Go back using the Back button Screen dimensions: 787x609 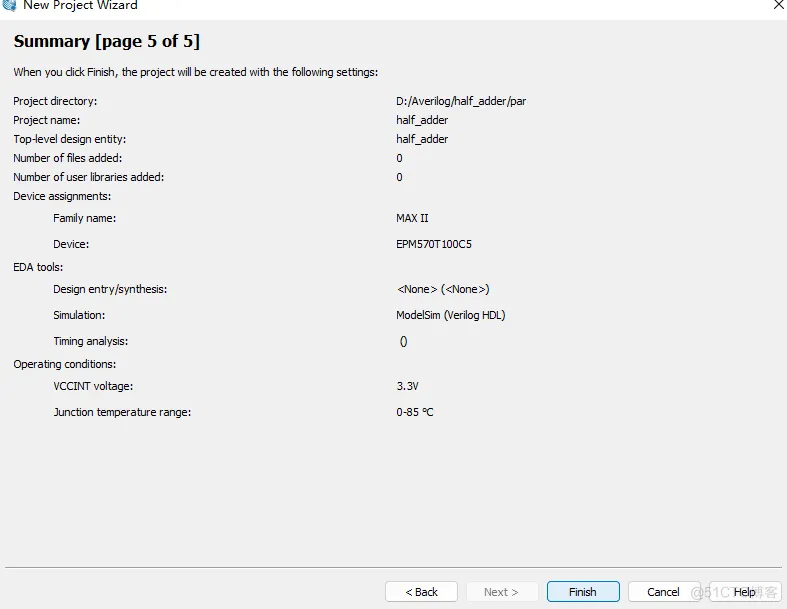(421, 592)
